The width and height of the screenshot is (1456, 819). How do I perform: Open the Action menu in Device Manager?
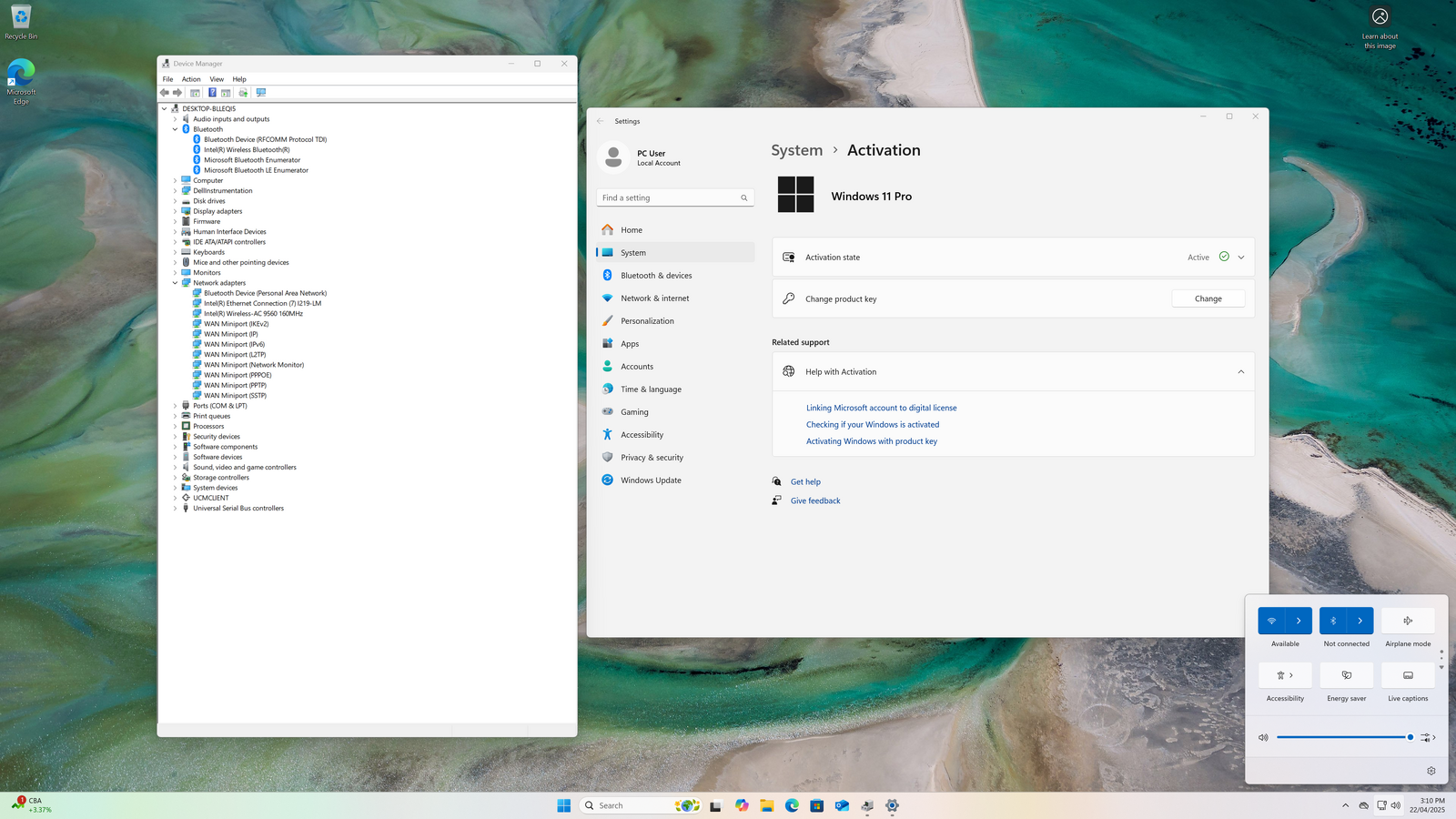pos(191,79)
